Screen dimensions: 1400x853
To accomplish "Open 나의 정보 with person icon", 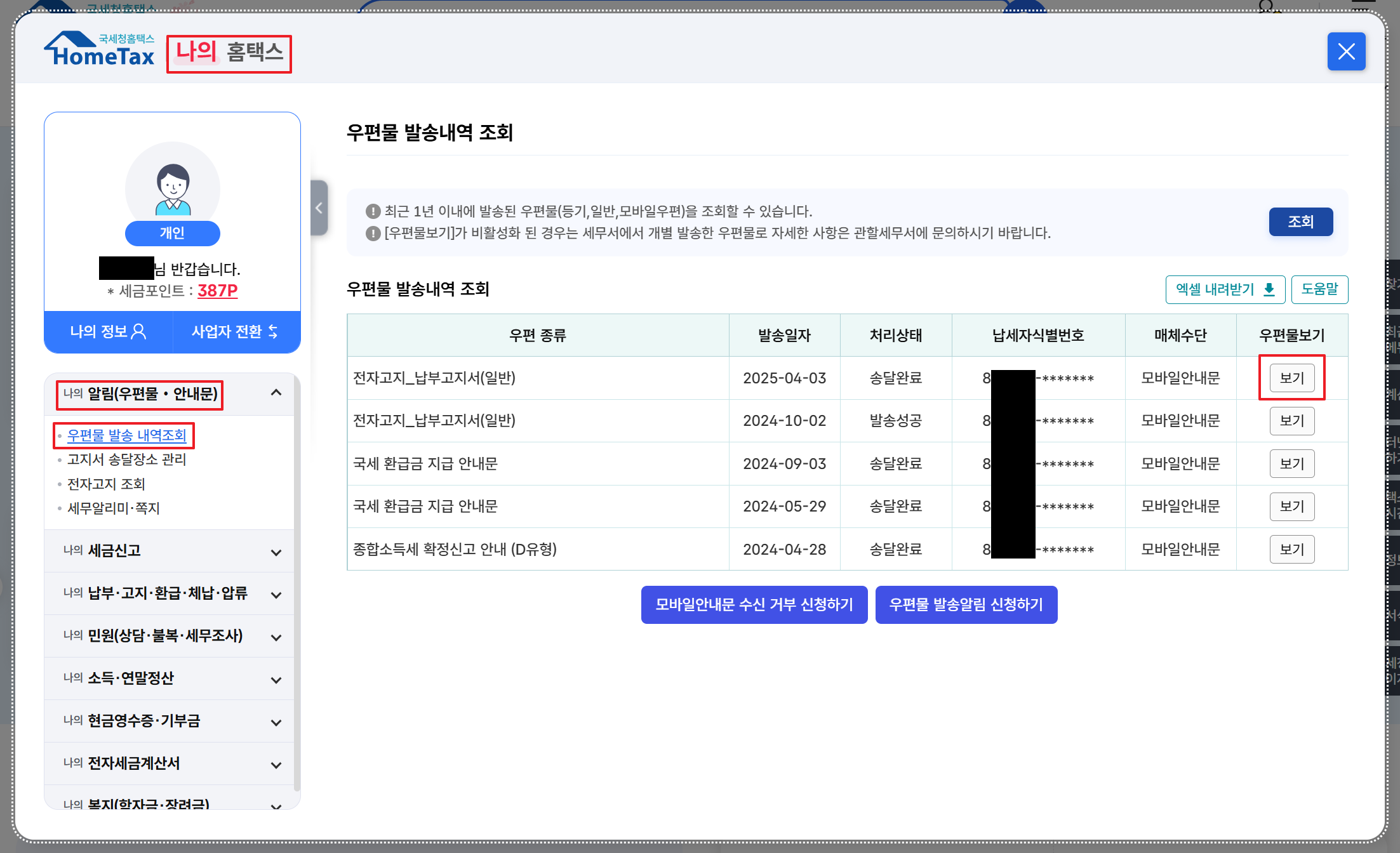I will (x=109, y=331).
